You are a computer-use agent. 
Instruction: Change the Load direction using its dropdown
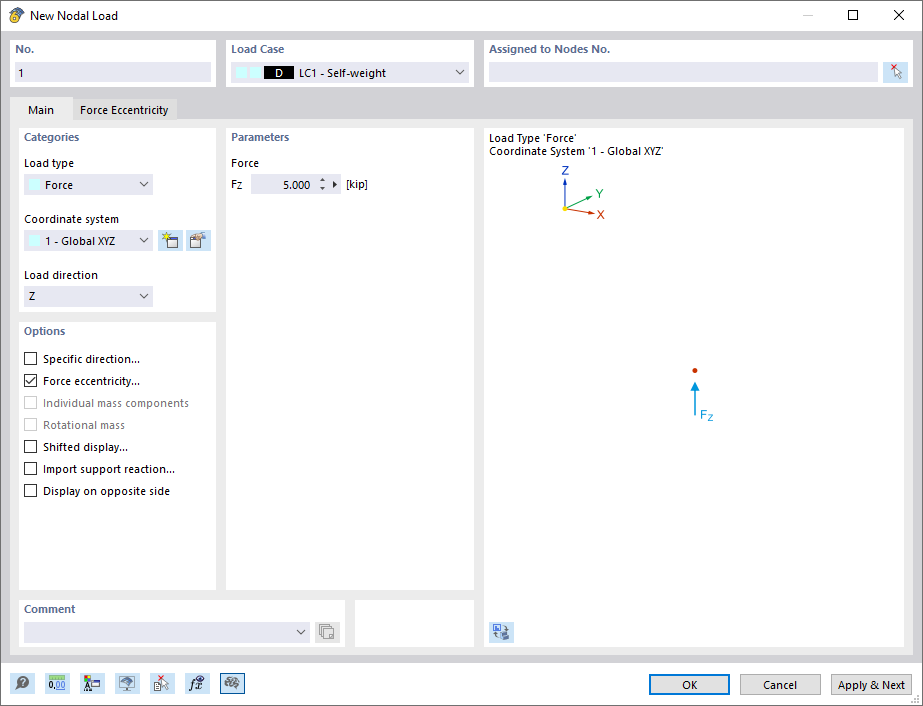tap(143, 296)
